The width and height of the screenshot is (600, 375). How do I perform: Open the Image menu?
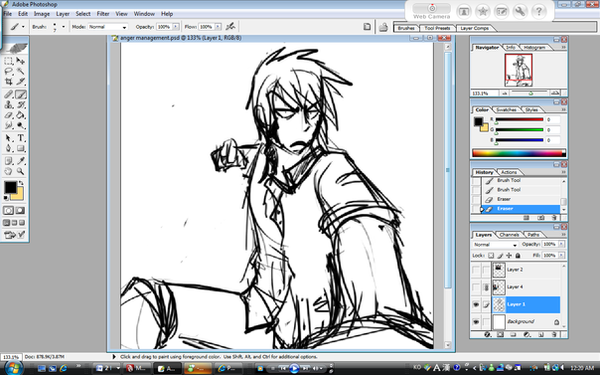pyautogui.click(x=42, y=14)
